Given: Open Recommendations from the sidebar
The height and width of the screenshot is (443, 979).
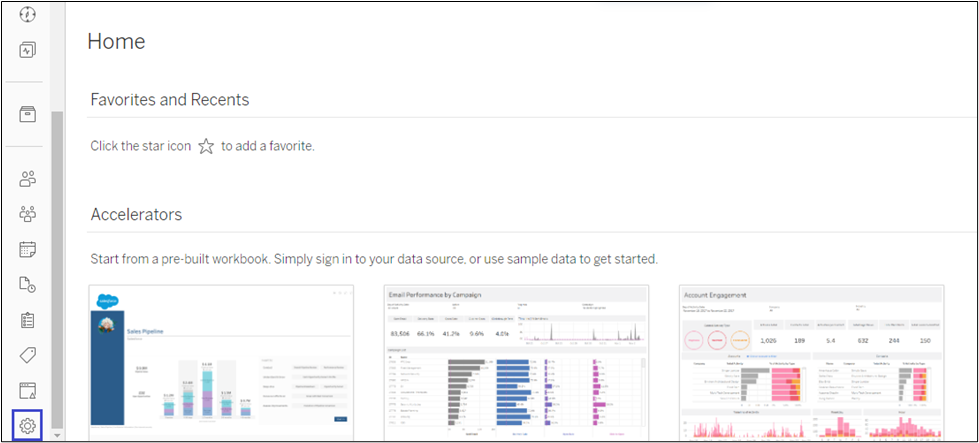Looking at the screenshot, I should [x=28, y=50].
